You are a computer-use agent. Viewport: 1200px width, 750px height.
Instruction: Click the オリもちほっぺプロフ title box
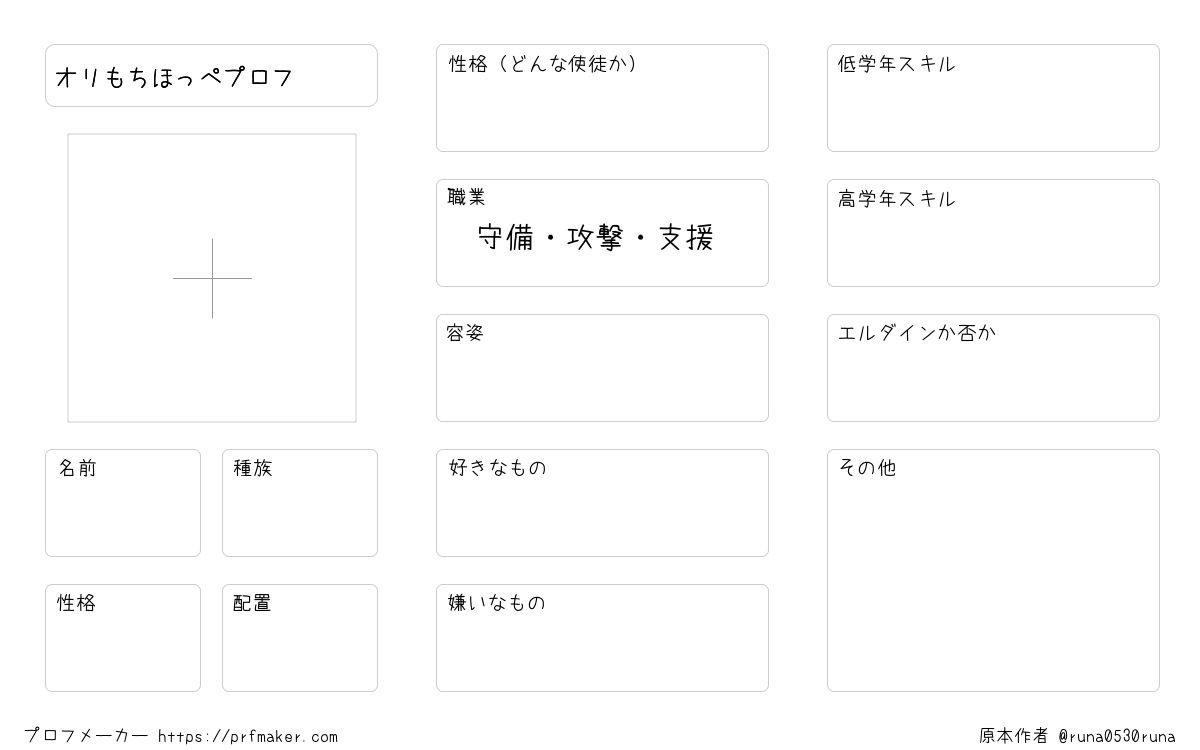[x=211, y=75]
